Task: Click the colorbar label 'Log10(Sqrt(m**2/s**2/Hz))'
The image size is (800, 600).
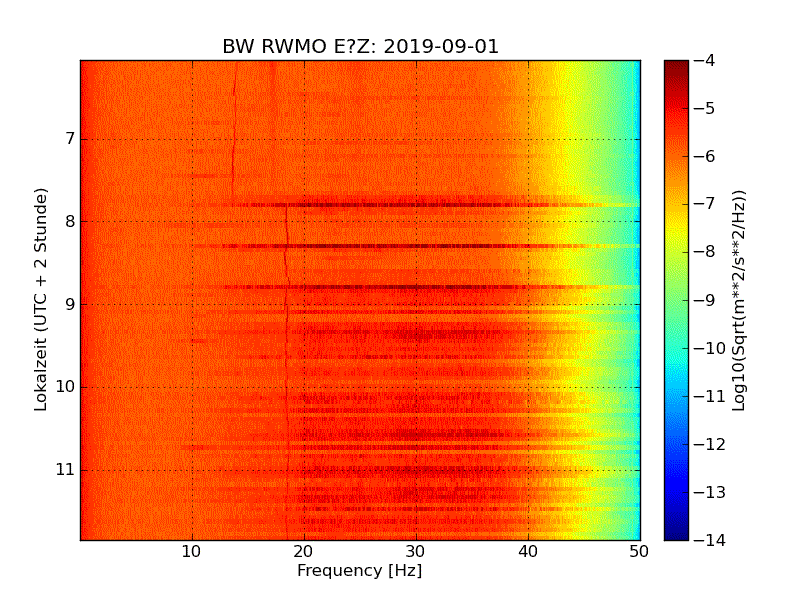Action: click(738, 301)
